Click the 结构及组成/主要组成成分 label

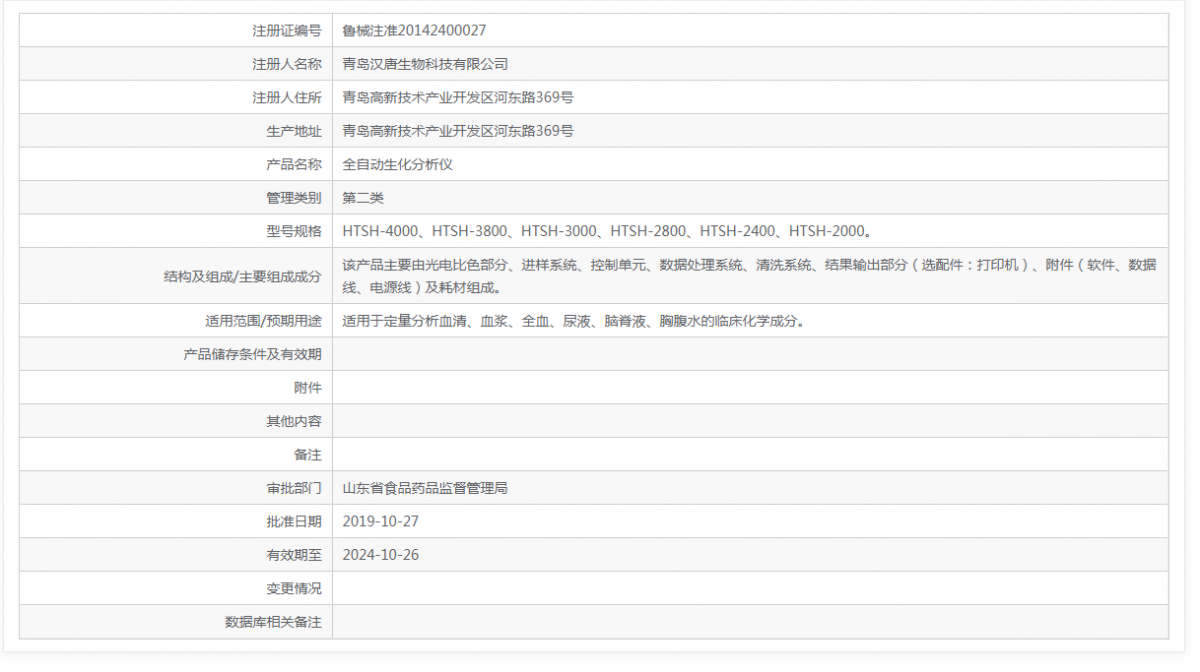[243, 276]
